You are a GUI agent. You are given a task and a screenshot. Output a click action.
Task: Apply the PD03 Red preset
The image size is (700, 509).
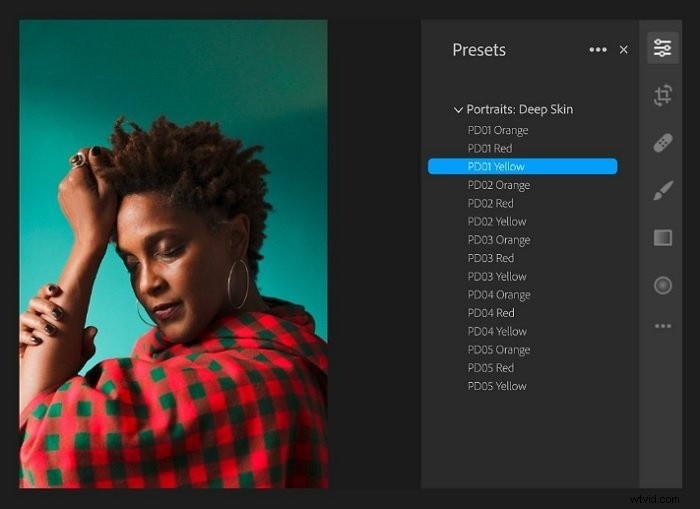tap(491, 258)
